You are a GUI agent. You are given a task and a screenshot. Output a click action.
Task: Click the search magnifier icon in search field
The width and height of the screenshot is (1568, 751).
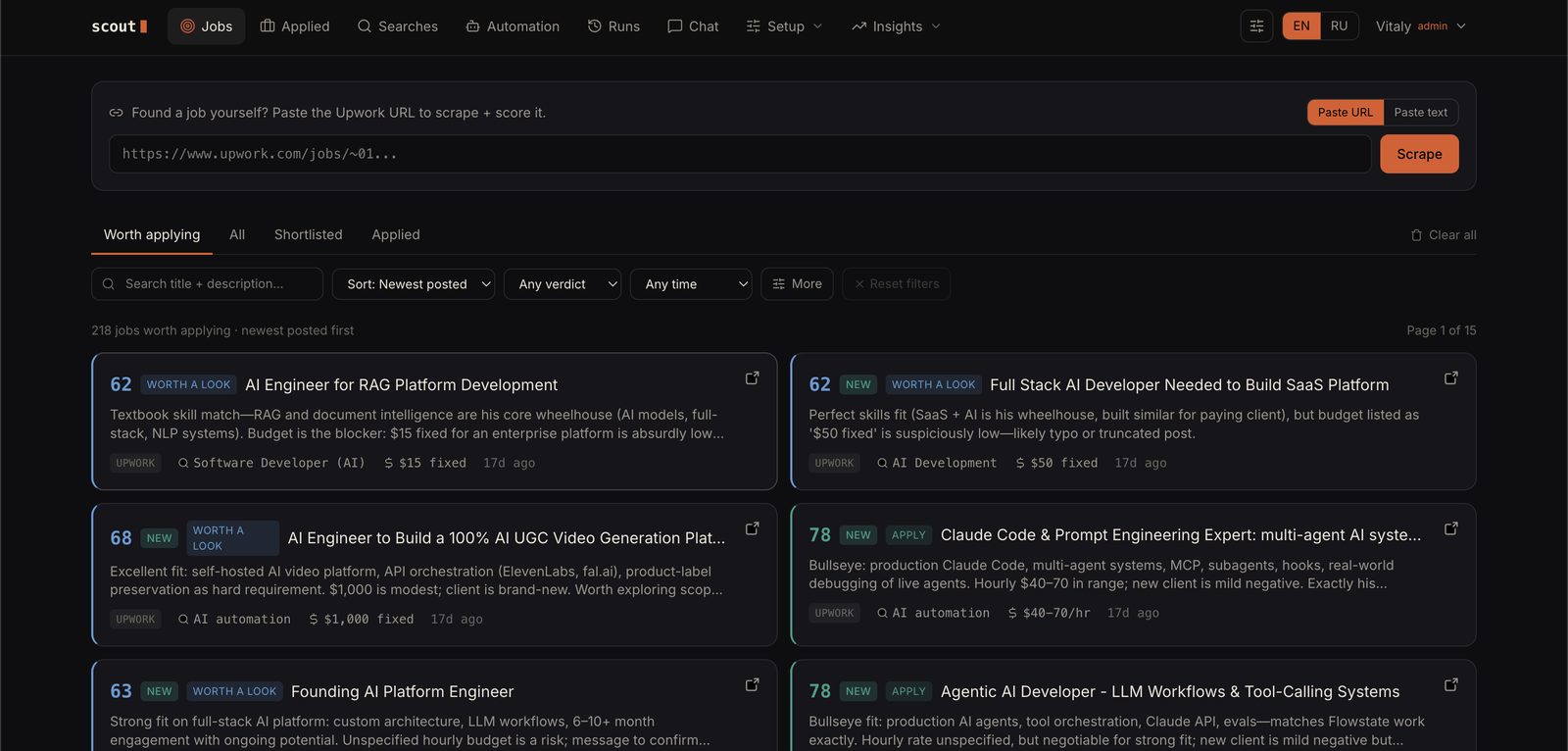[109, 284]
